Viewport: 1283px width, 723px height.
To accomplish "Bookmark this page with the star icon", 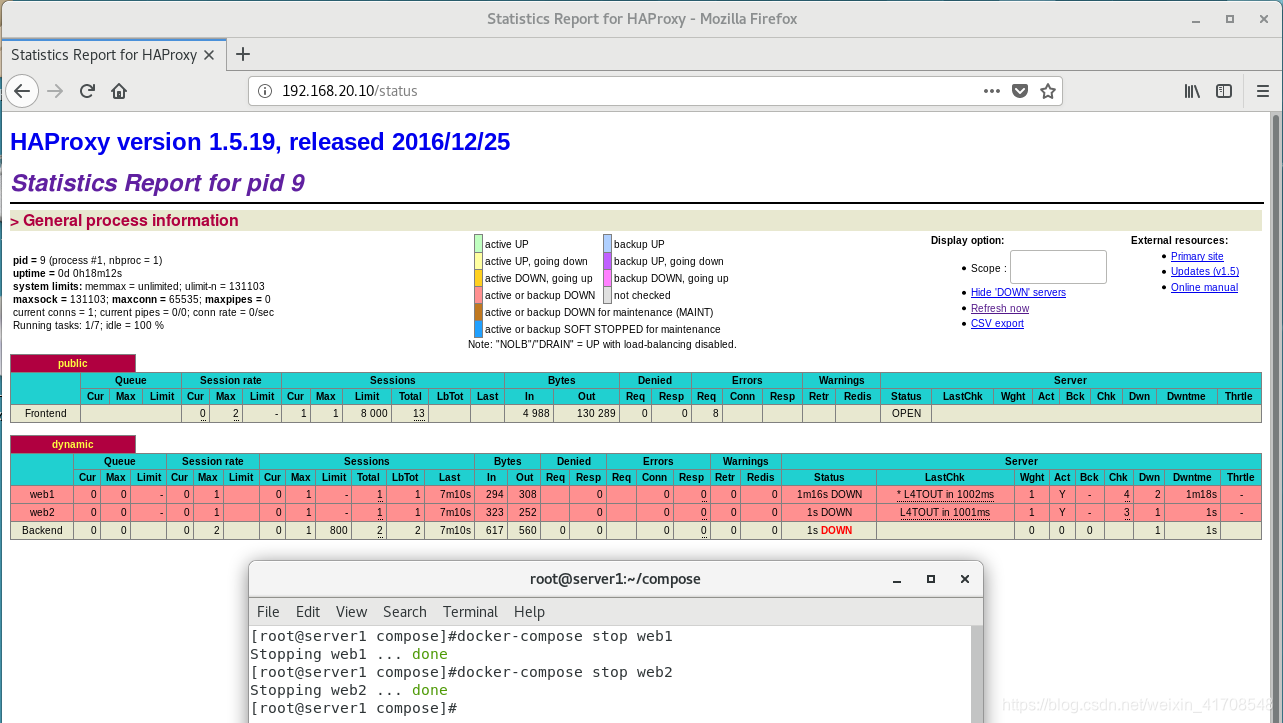I will (x=1048, y=91).
